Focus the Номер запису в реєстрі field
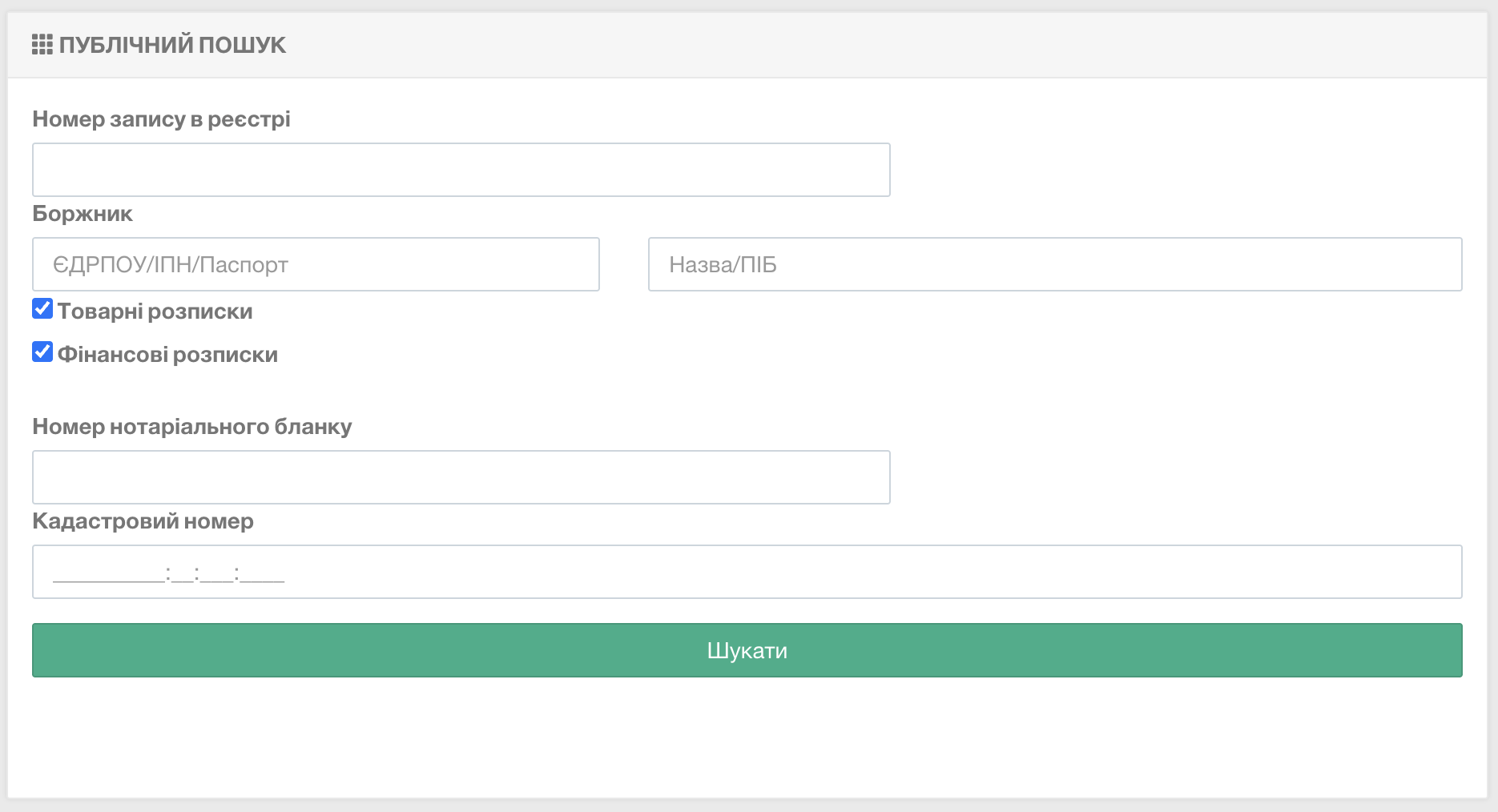This screenshot has width=1498, height=812. 461,170
